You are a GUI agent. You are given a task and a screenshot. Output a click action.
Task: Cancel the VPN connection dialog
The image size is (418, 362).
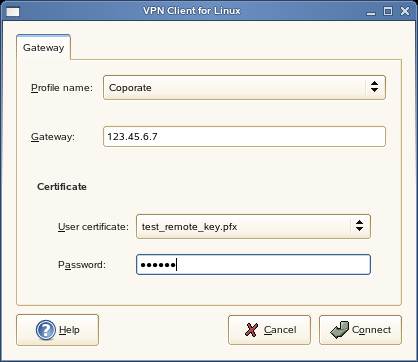269,330
